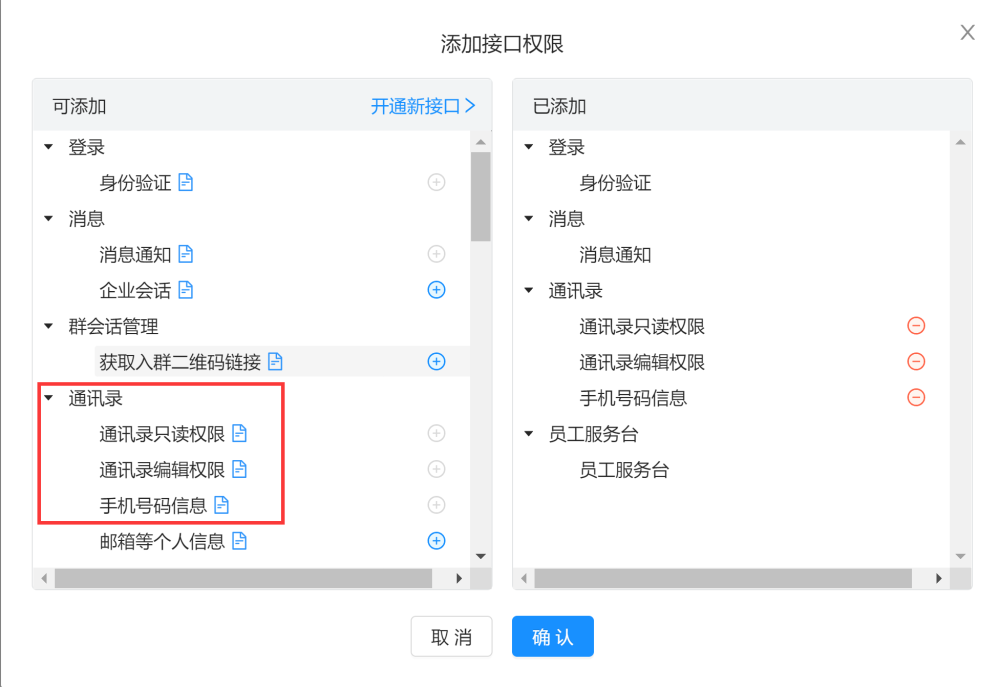Image resolution: width=1000 pixels, height=687 pixels.
Task: Collapse 员工服务台 group in 已添加 panel
Action: [529, 434]
